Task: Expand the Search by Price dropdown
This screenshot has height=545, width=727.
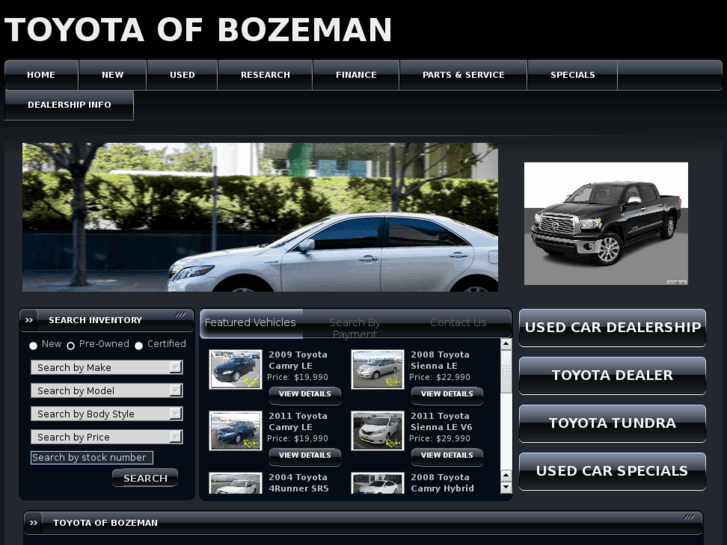Action: (x=107, y=437)
